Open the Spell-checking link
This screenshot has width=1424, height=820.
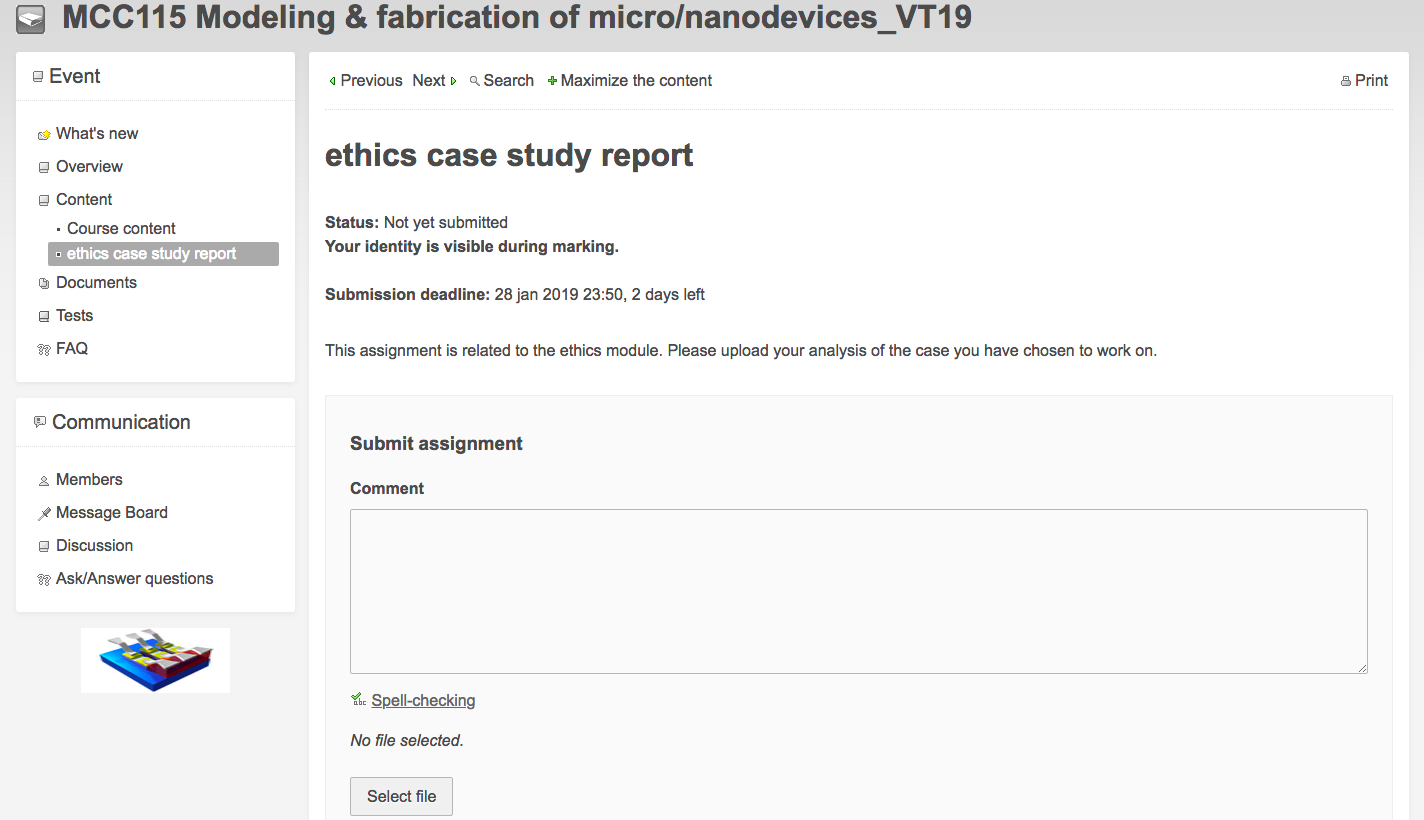(x=423, y=700)
